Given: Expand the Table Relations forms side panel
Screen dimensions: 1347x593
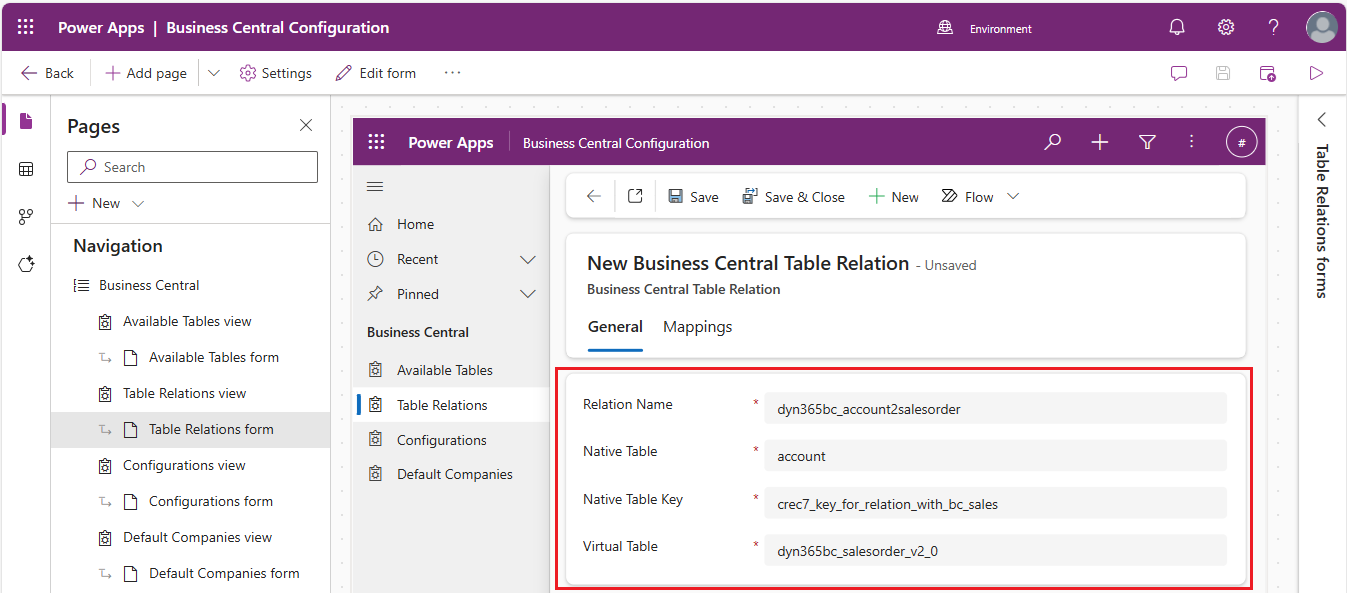Looking at the screenshot, I should pos(1322,120).
